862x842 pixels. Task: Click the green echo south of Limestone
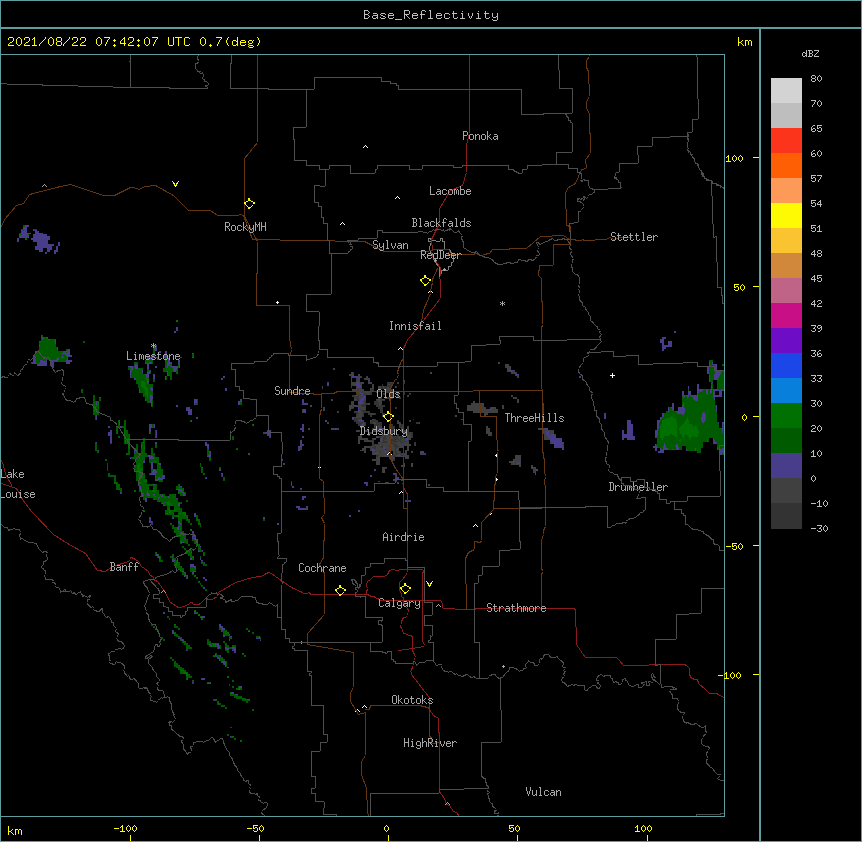(x=142, y=381)
